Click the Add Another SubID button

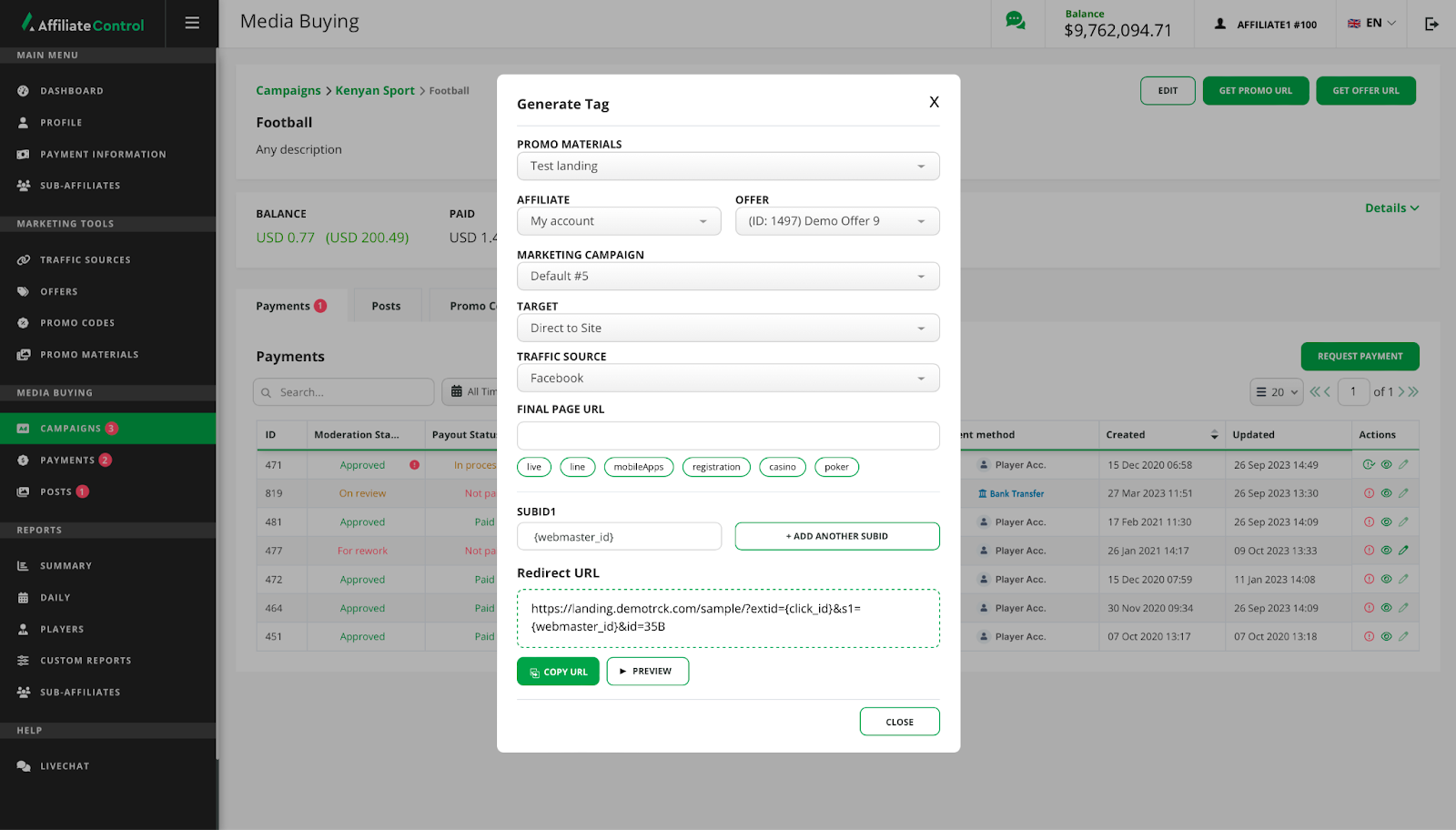(x=836, y=537)
